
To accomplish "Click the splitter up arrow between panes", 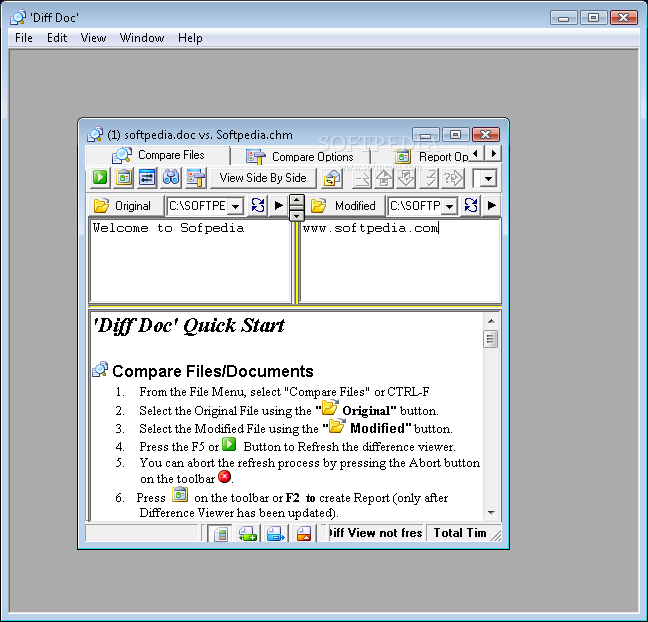I will point(296,201).
